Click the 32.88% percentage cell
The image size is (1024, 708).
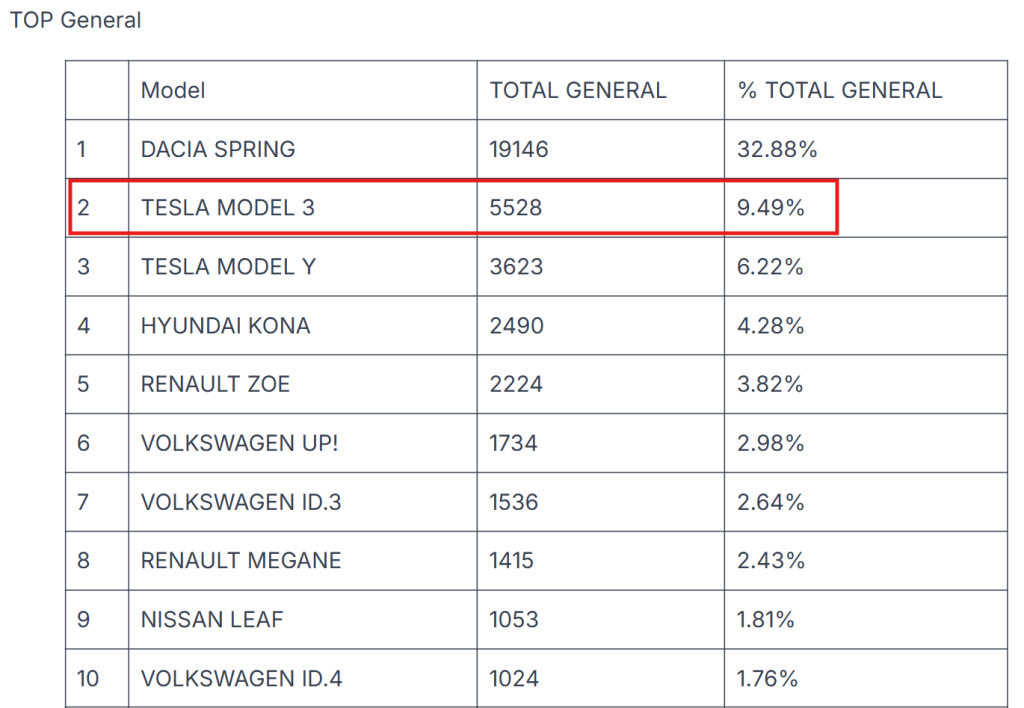[777, 149]
